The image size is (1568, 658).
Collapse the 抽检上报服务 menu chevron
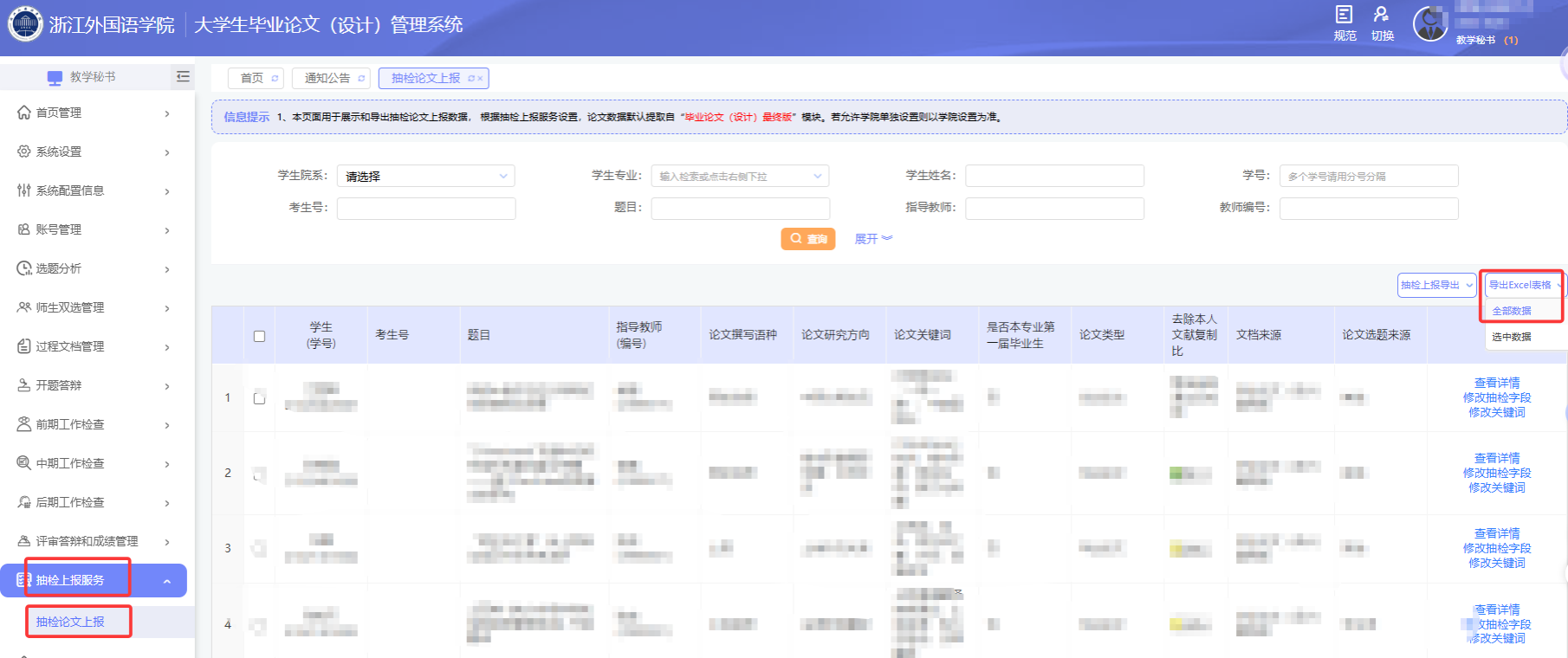click(x=167, y=581)
